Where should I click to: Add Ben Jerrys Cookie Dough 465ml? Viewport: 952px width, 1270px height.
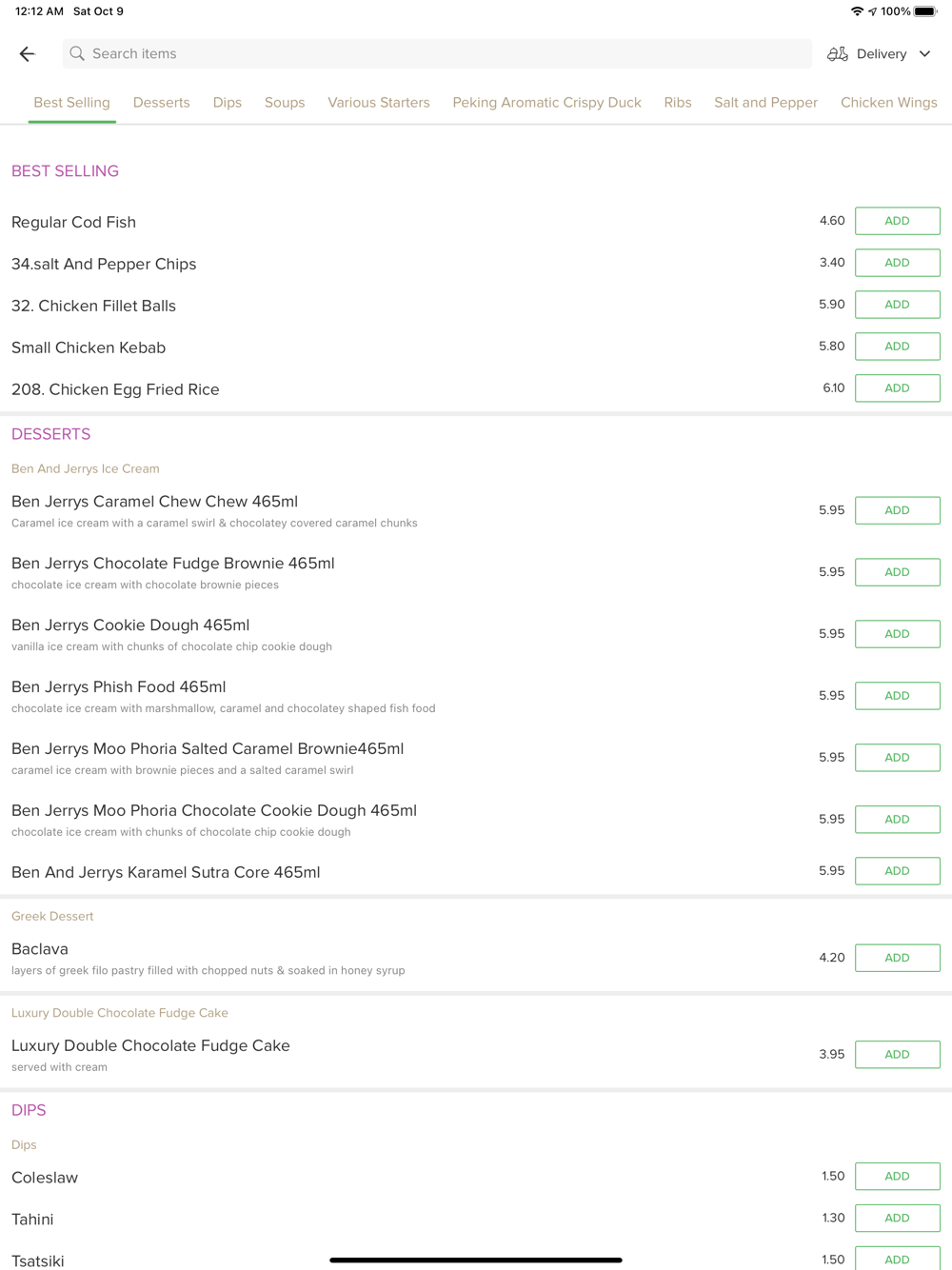coord(897,634)
